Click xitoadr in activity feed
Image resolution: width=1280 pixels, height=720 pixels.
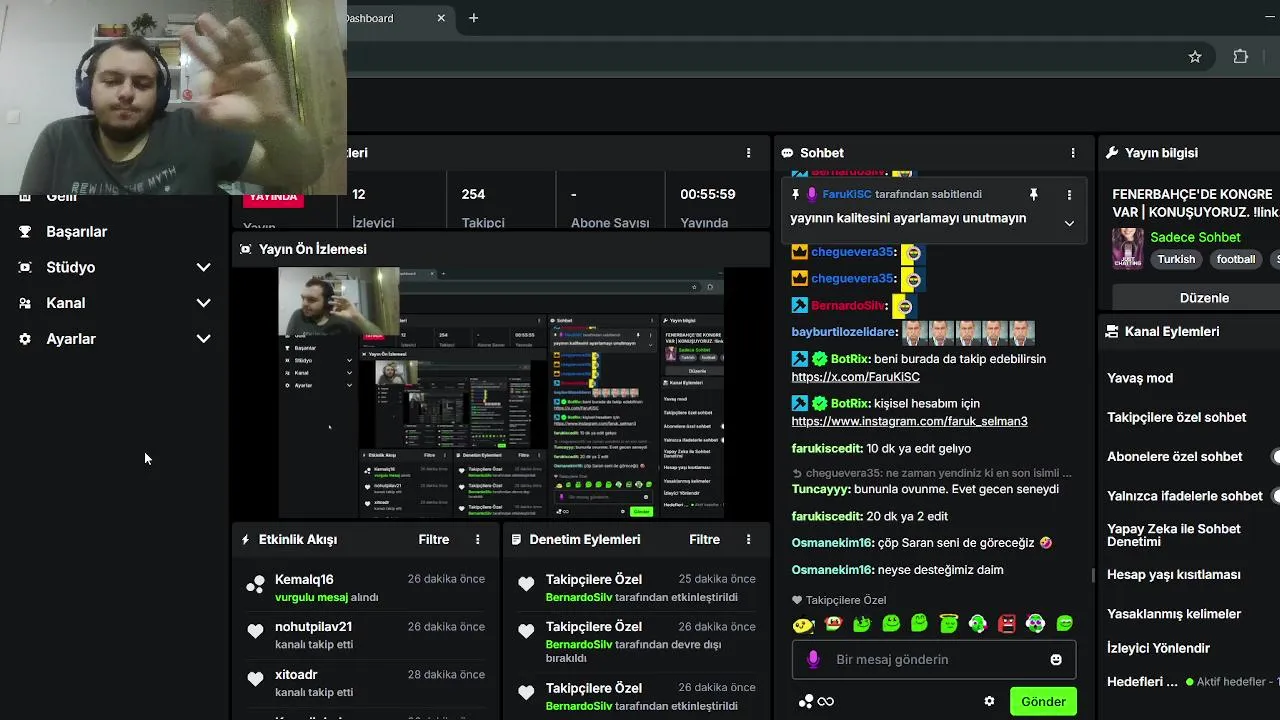[x=296, y=675]
